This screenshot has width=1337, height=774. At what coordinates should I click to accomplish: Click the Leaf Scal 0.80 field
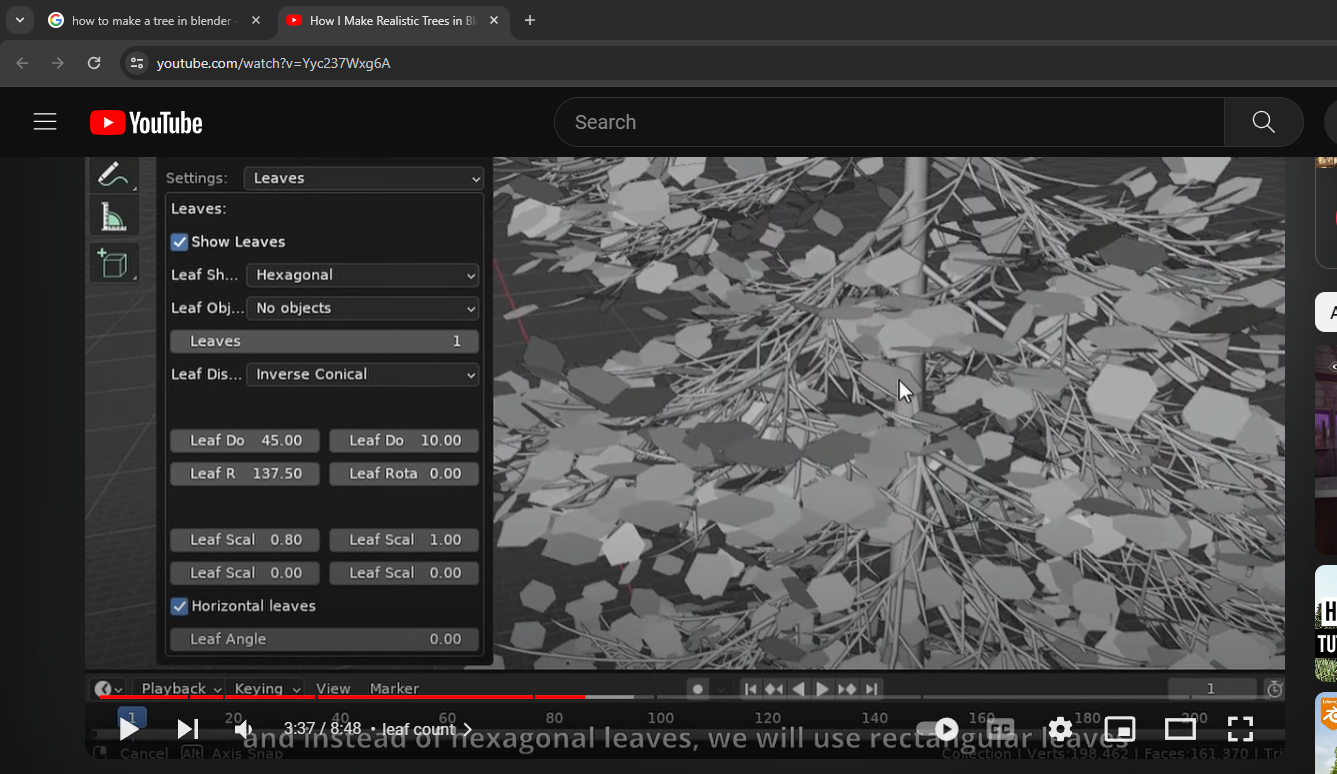(245, 539)
